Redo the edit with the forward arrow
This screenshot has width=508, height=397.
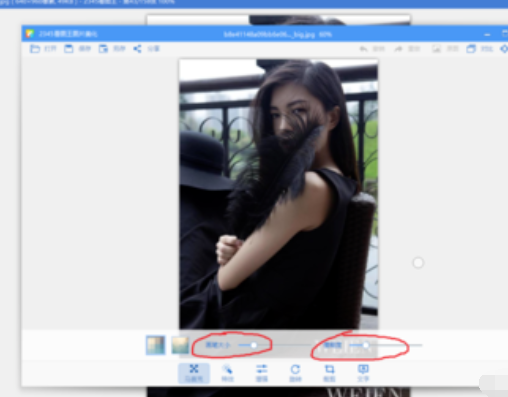[398, 49]
